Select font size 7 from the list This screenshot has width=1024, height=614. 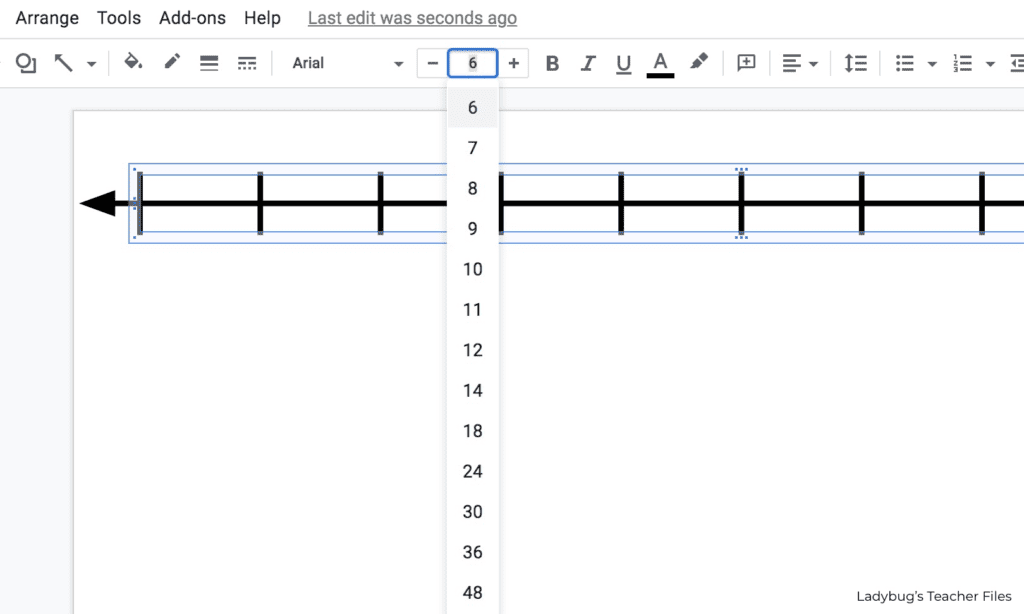click(x=473, y=148)
